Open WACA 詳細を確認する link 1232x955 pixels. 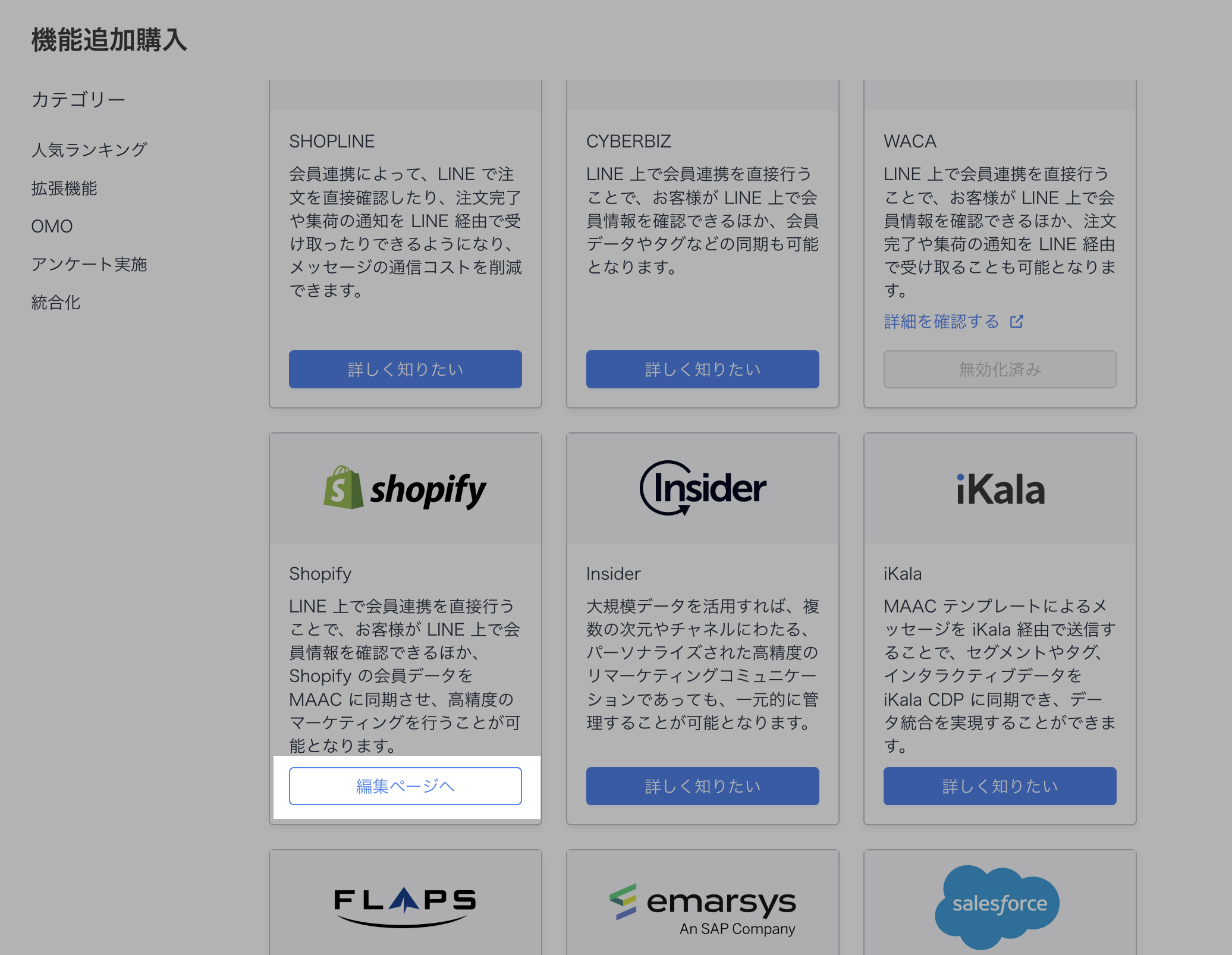point(941,322)
